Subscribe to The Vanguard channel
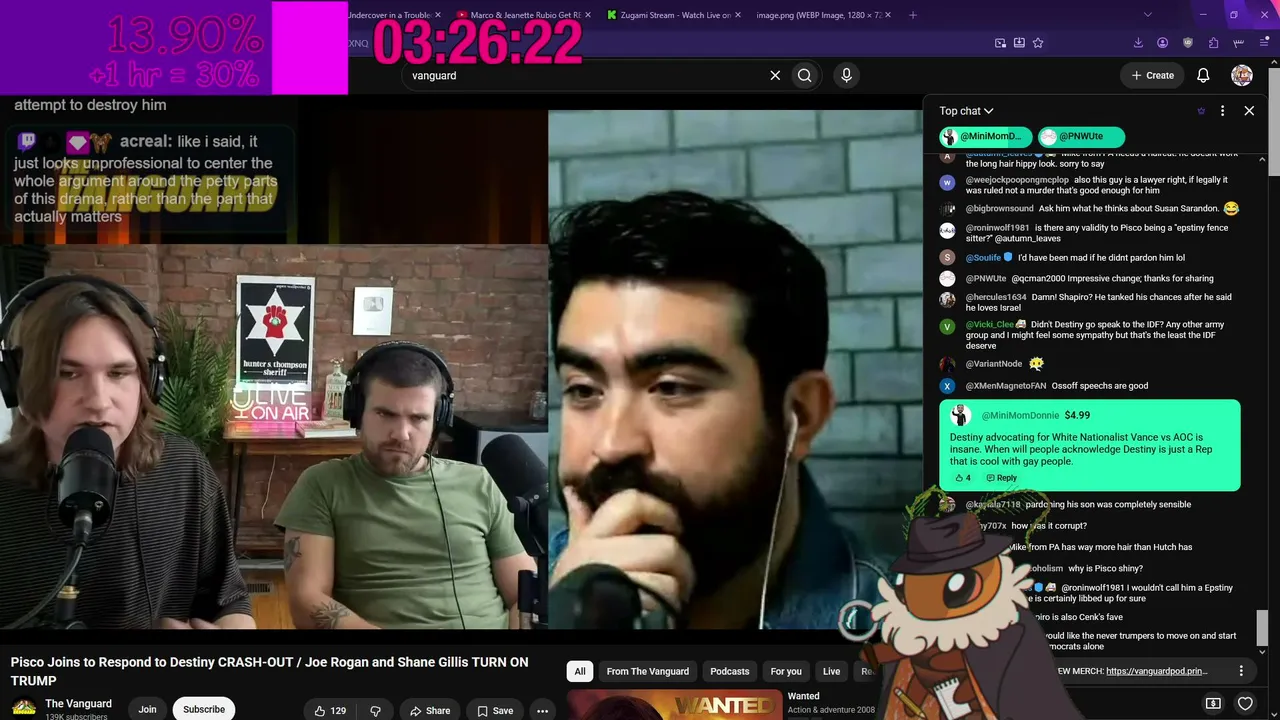Screen dimensions: 1280x720 [x=204, y=709]
